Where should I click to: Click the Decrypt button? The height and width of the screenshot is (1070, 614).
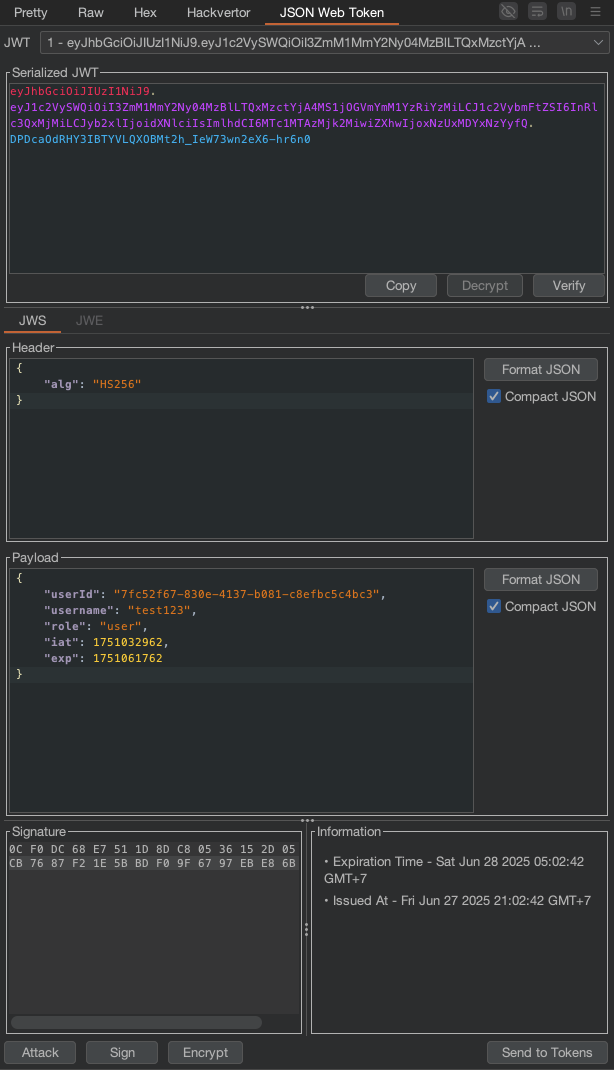coord(484,286)
